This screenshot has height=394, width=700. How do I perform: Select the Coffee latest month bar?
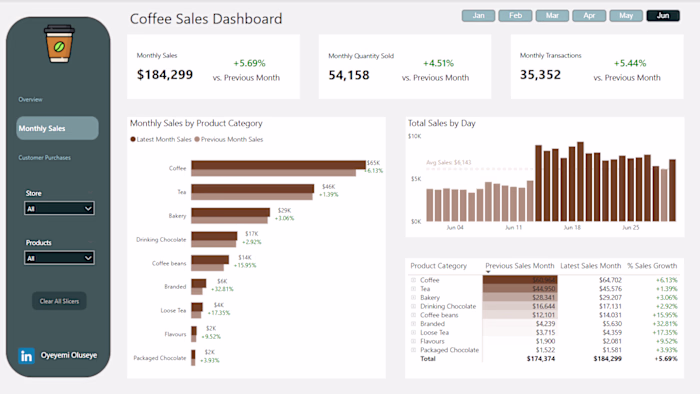[x=278, y=165]
